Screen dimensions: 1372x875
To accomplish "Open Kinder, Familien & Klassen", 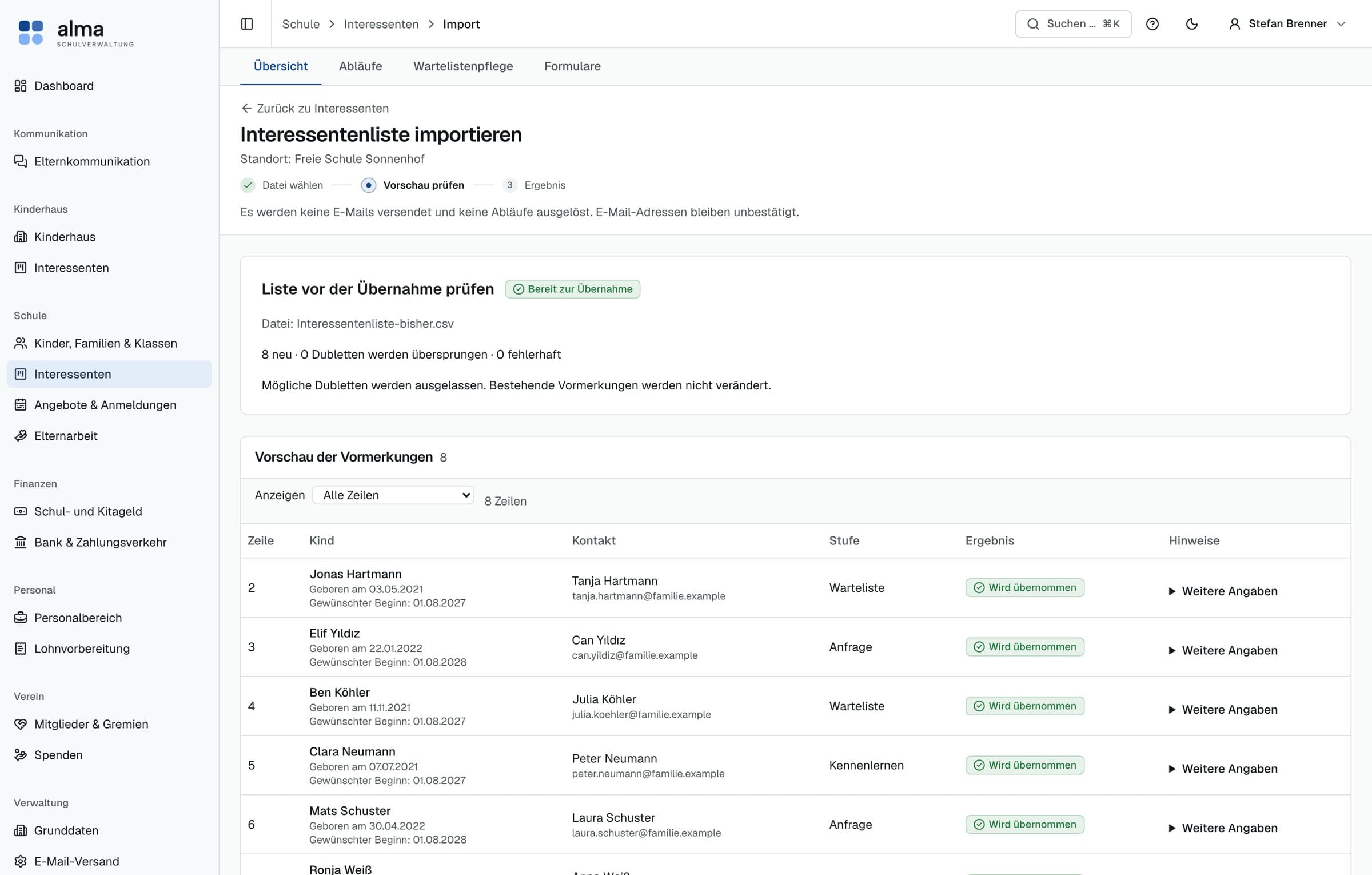I will [x=109, y=343].
